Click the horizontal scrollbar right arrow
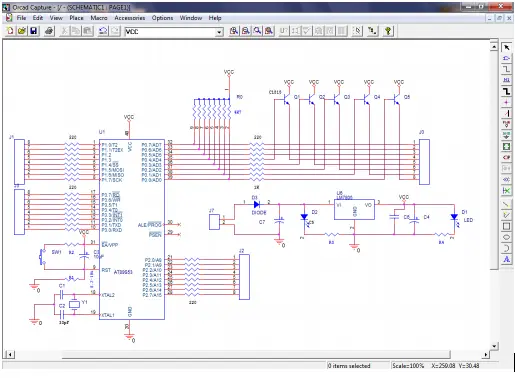 click(x=486, y=354)
